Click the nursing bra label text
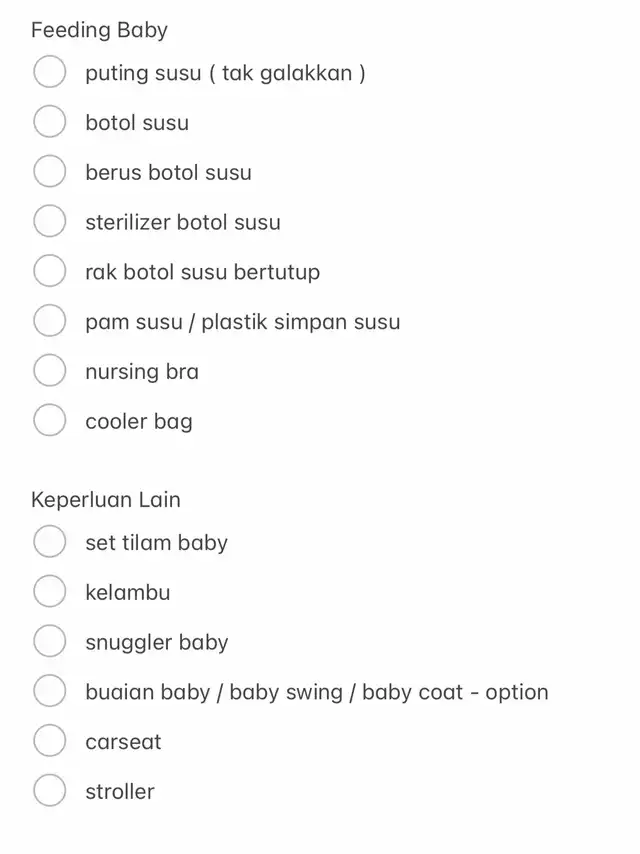The width and height of the screenshot is (640, 854). point(142,372)
